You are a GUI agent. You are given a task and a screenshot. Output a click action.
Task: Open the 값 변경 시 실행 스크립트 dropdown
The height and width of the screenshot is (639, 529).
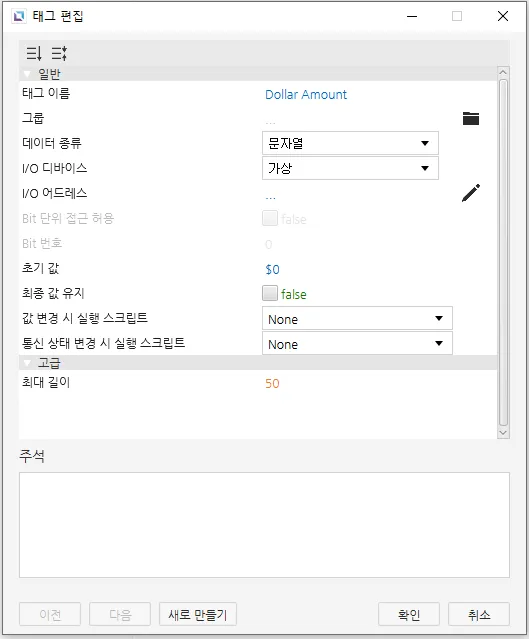pos(357,318)
